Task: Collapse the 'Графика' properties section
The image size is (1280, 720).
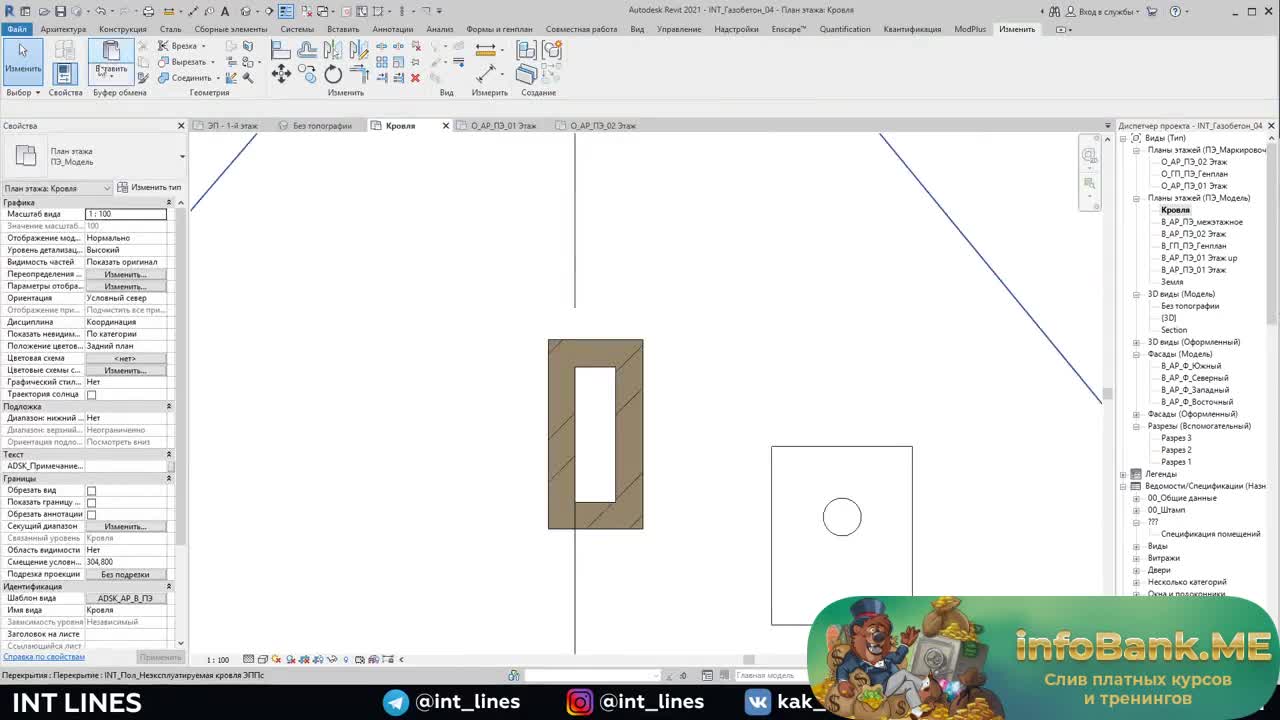Action: click(x=168, y=203)
